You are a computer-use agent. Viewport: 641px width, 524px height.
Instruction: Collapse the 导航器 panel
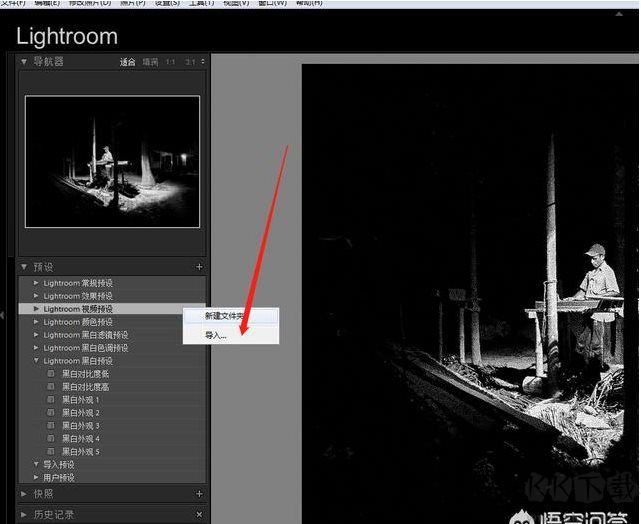pyautogui.click(x=24, y=62)
